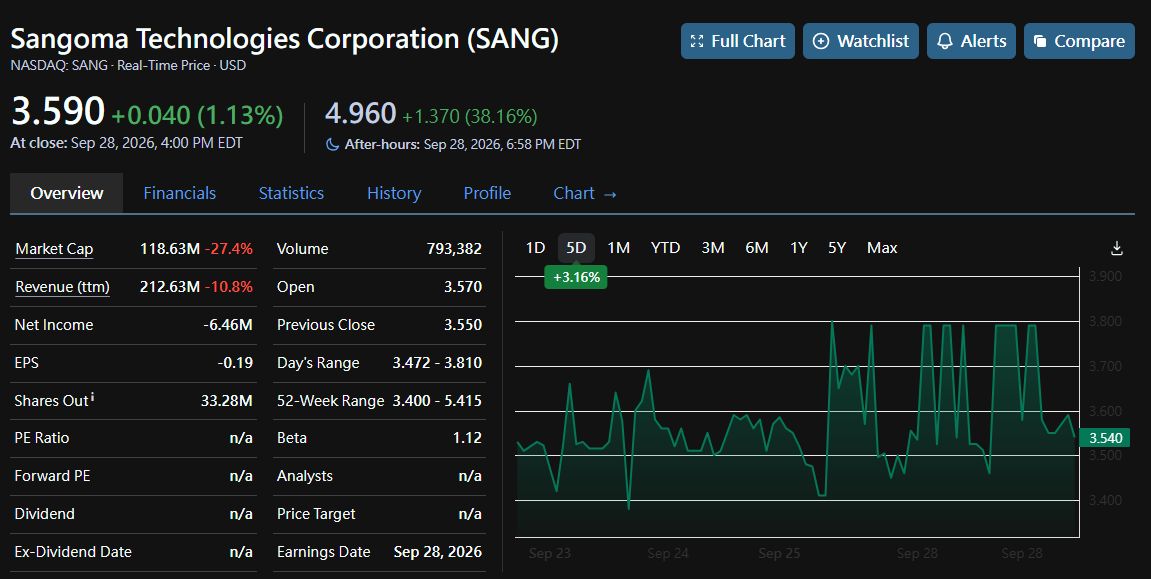
Task: Click the EPS value -0.19
Action: [x=235, y=363]
